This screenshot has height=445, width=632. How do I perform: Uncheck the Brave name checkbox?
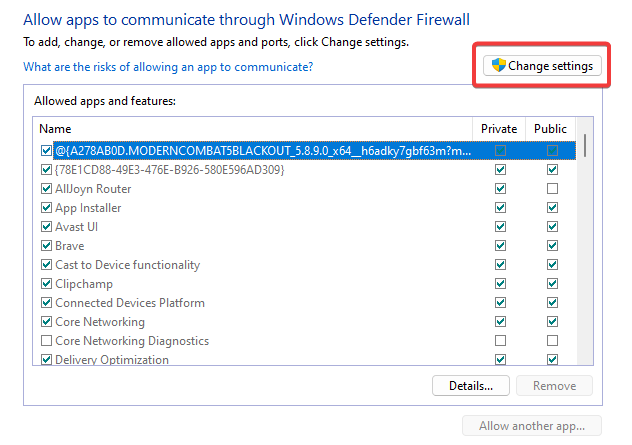(x=46, y=246)
